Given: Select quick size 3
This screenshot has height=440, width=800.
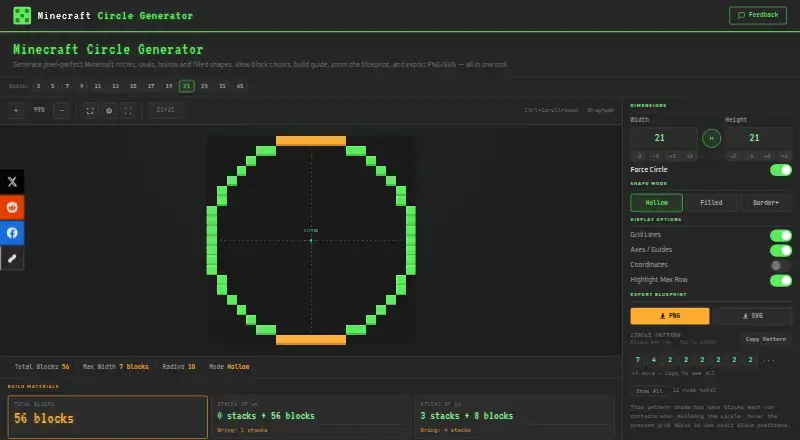Looking at the screenshot, I should [x=38, y=86].
